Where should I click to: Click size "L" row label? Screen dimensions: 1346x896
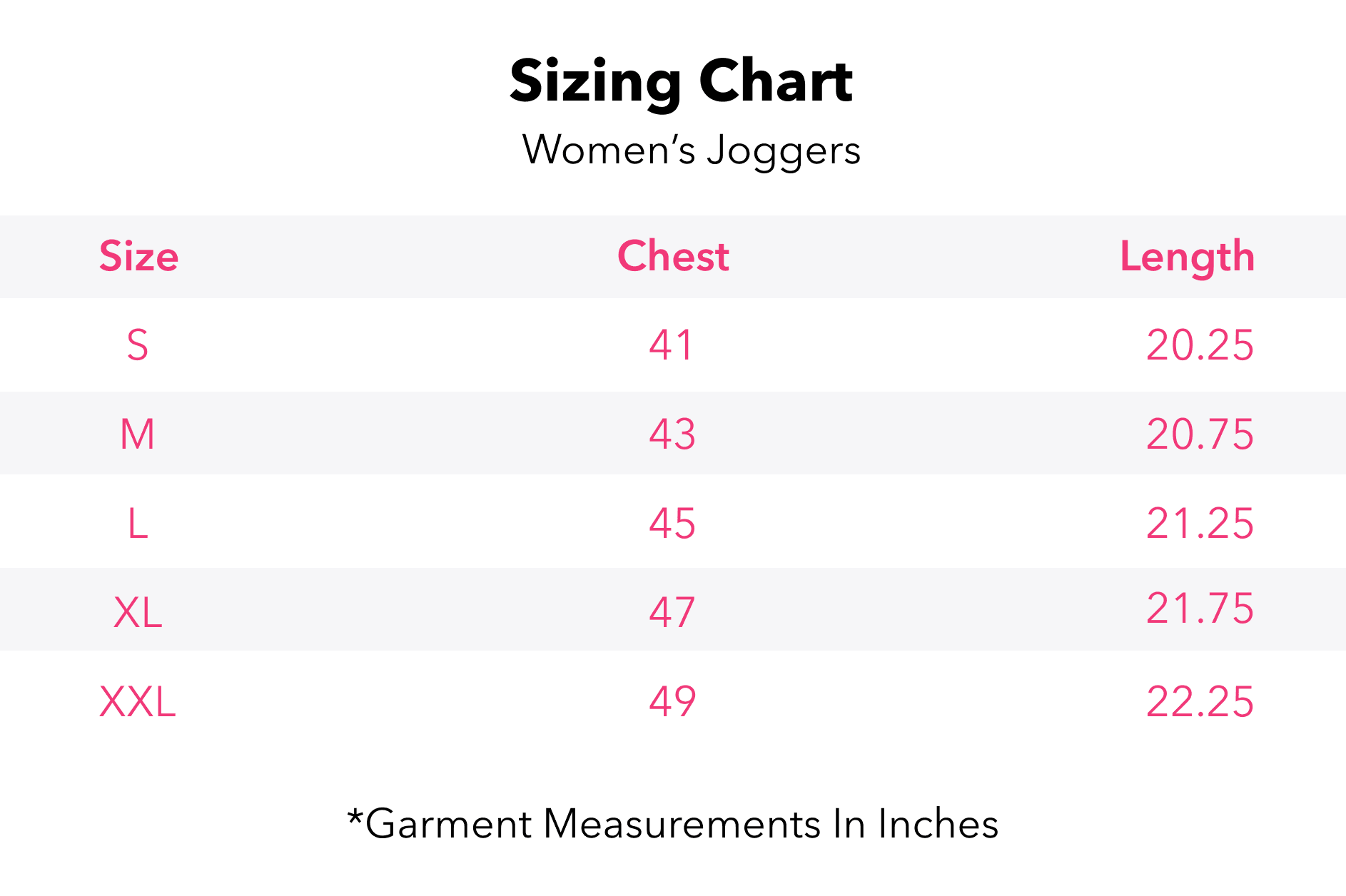click(x=138, y=524)
